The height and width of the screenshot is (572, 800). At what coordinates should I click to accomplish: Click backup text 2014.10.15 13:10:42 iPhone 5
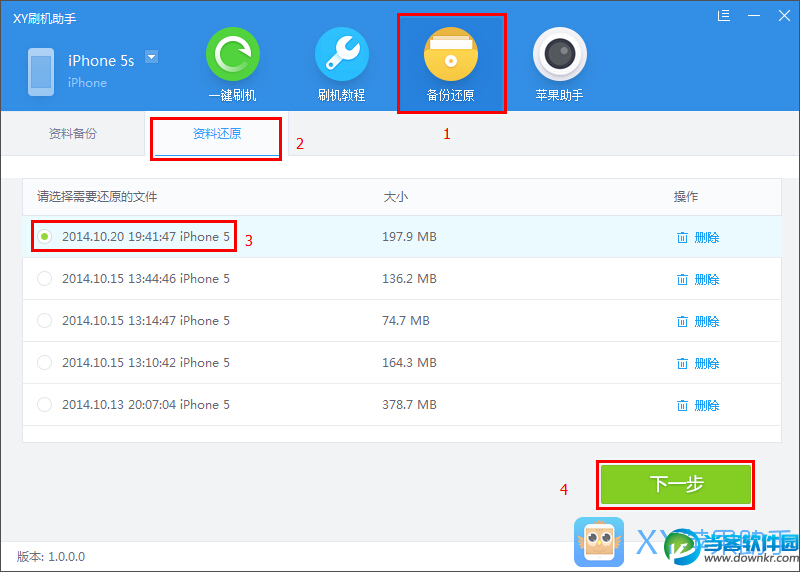[x=146, y=362]
